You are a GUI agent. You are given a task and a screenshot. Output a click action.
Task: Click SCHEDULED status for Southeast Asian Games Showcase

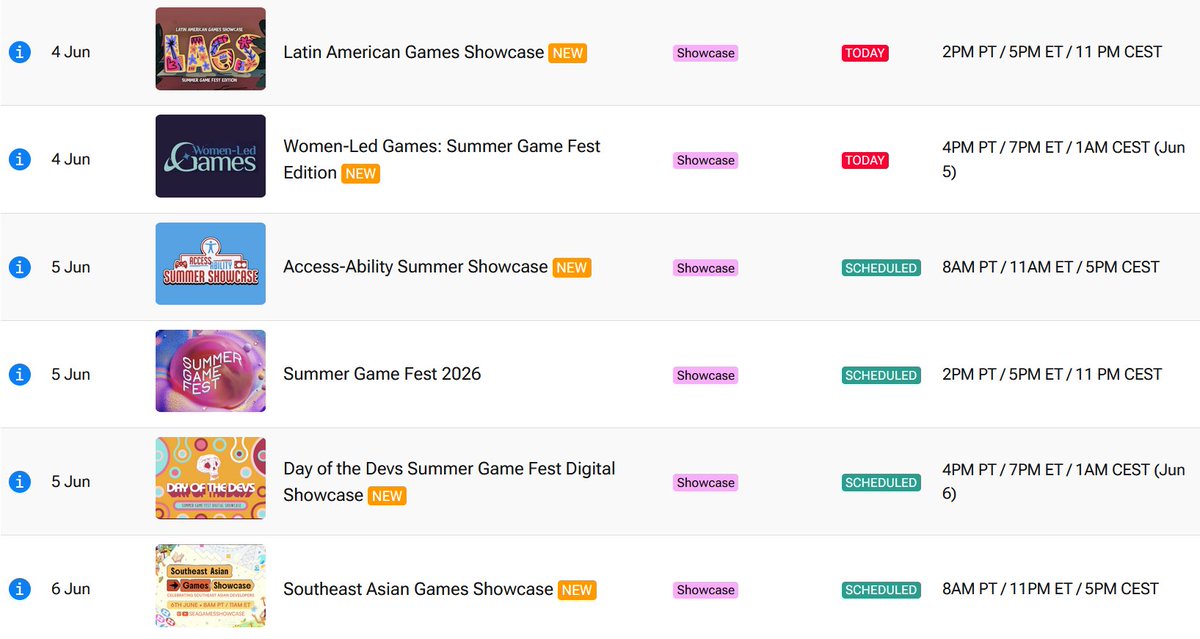(881, 590)
